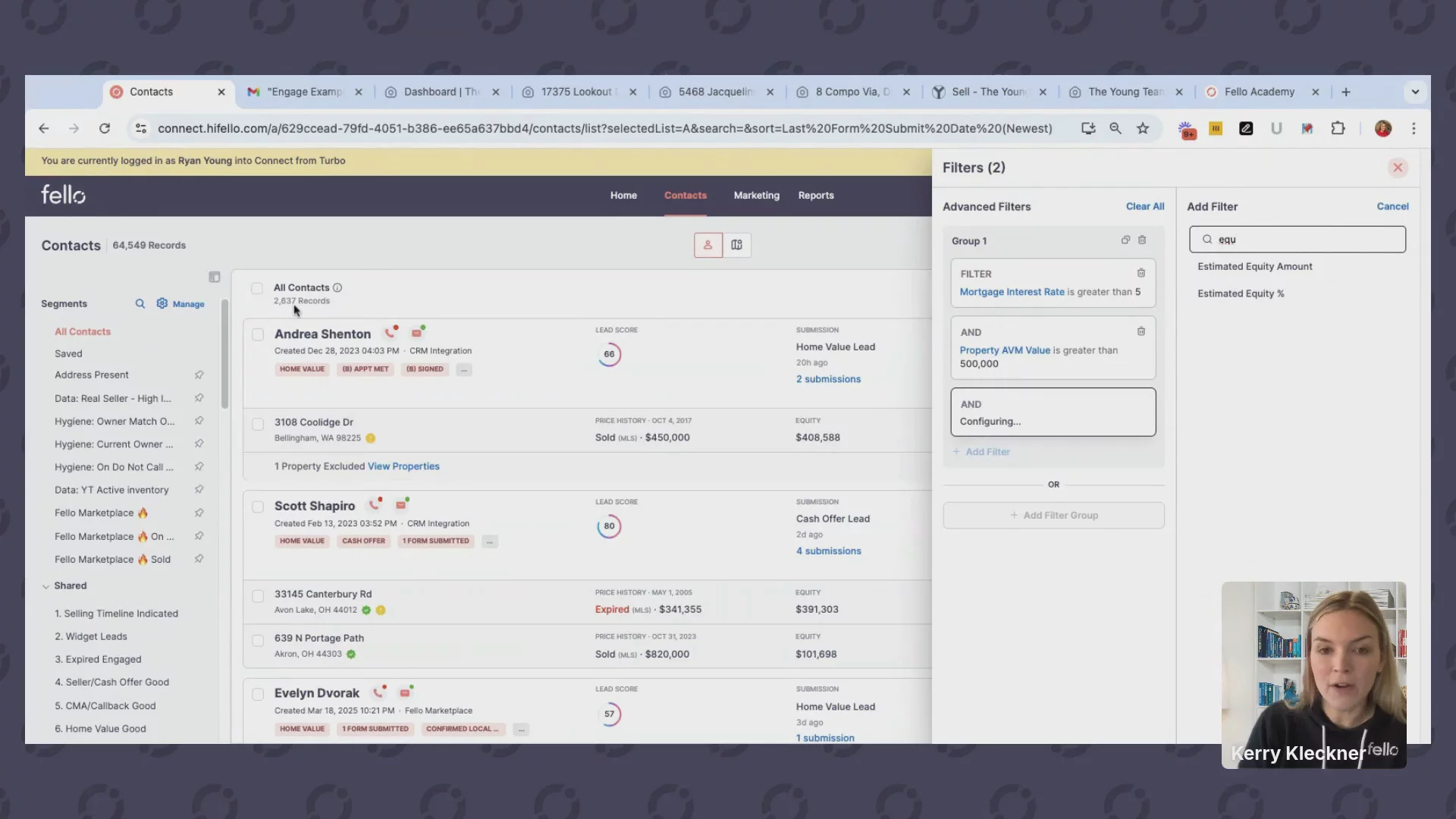Switch to map view icon
Screen dimensions: 1456x819
tap(736, 245)
